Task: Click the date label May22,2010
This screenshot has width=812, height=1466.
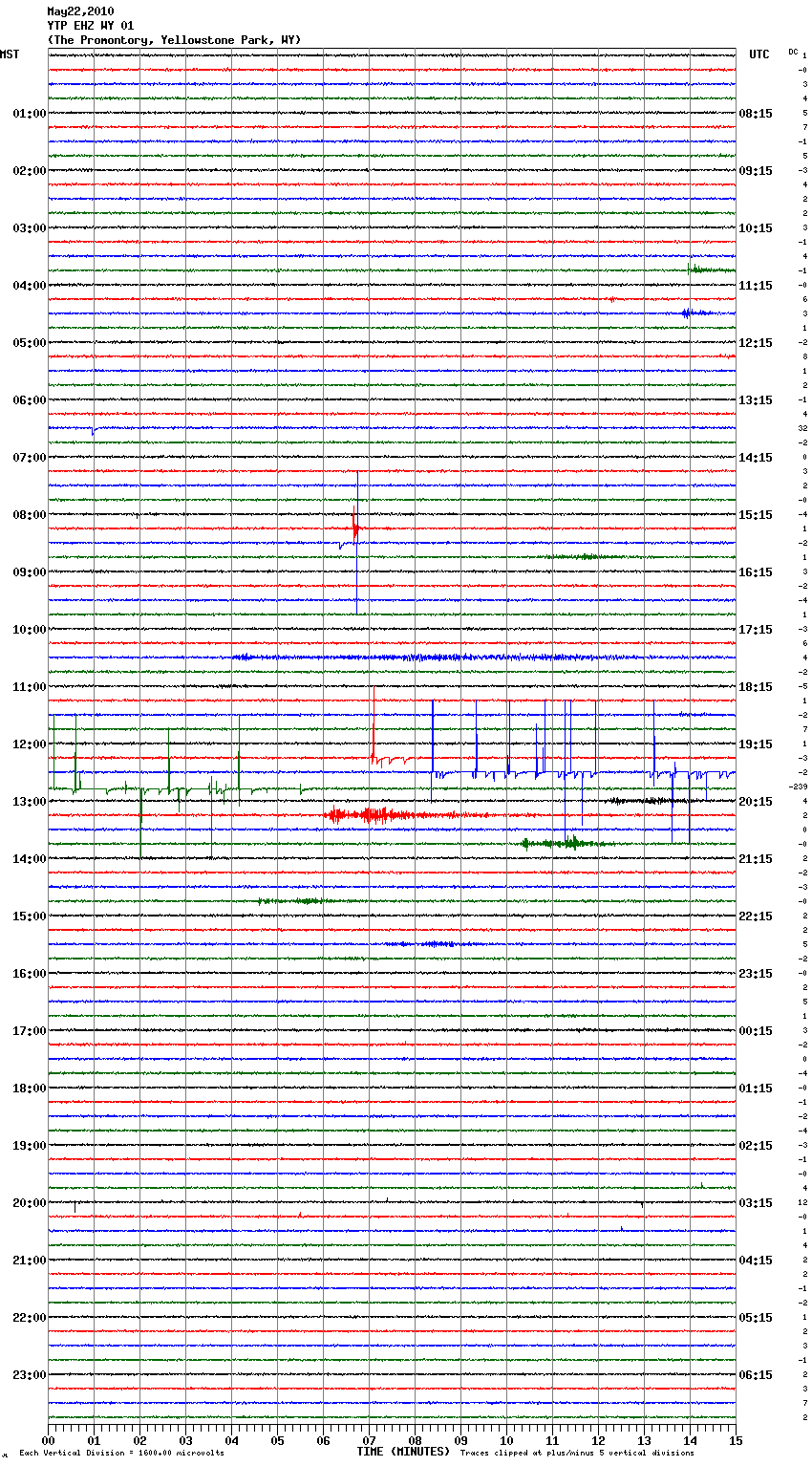Action: [80, 11]
